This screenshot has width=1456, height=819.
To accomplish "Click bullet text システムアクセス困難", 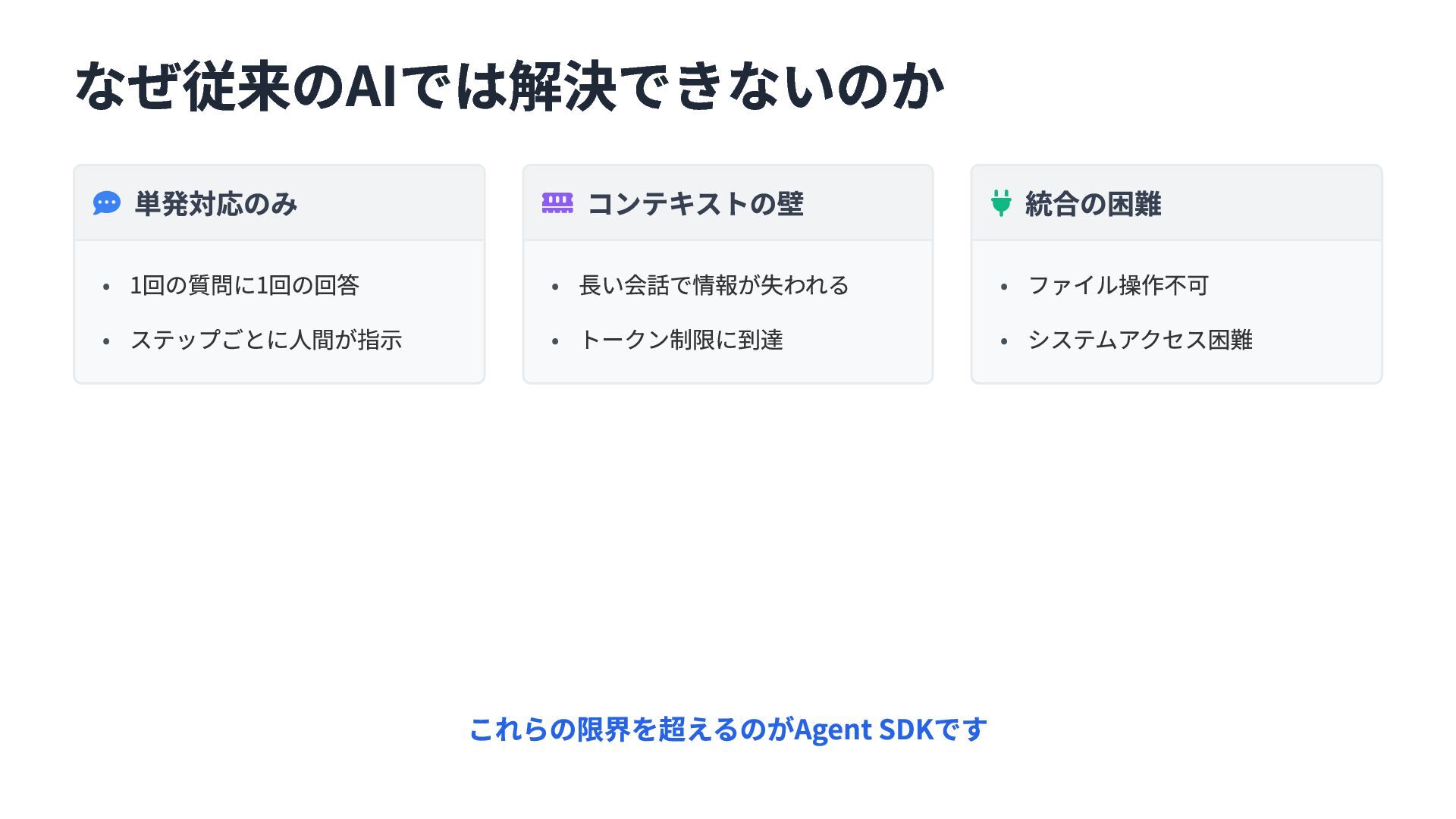I will coord(1140,340).
